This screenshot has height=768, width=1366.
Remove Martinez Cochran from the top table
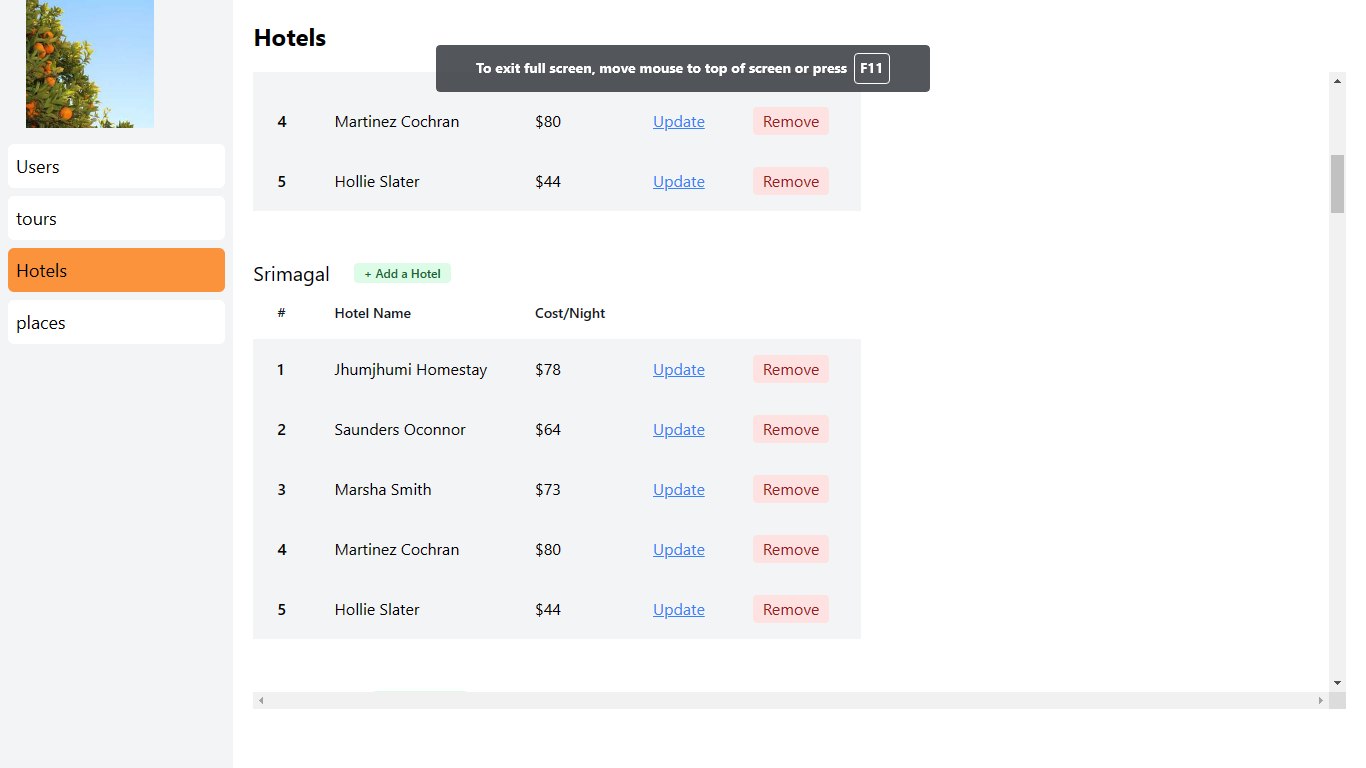coord(790,121)
